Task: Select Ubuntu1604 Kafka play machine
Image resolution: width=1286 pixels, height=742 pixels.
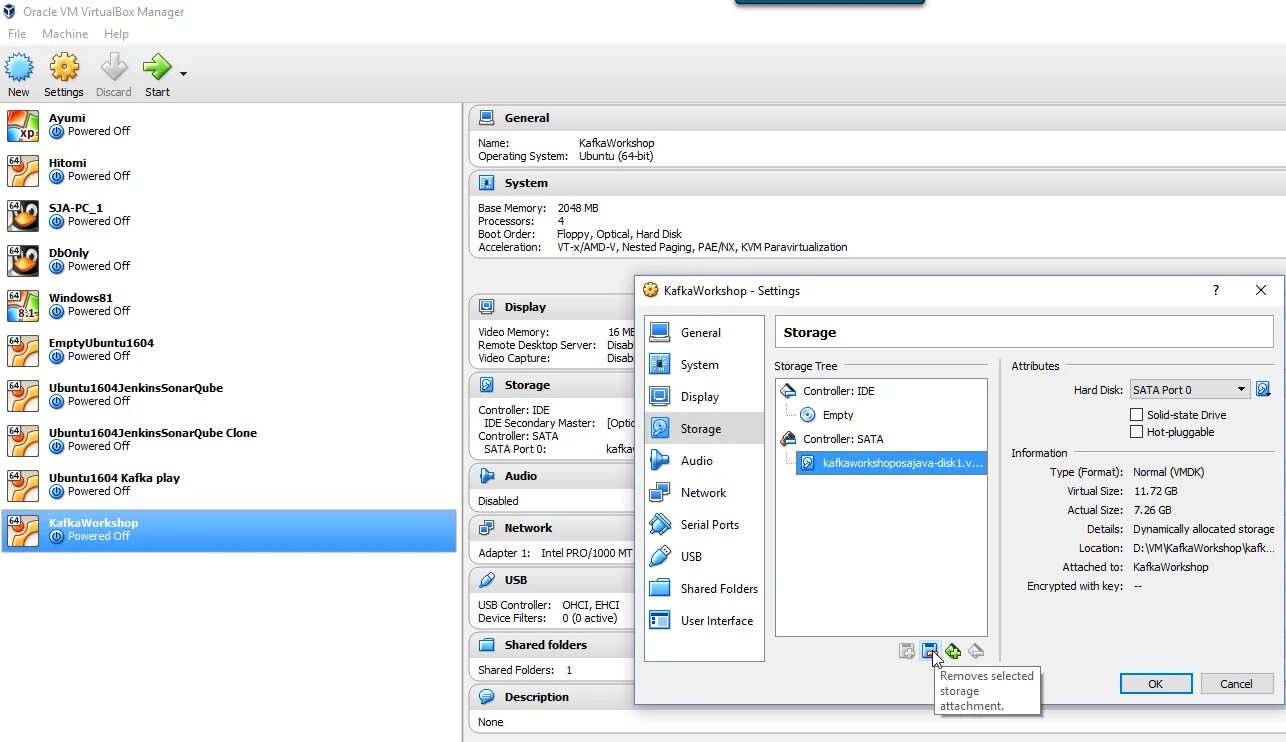Action: tap(229, 485)
